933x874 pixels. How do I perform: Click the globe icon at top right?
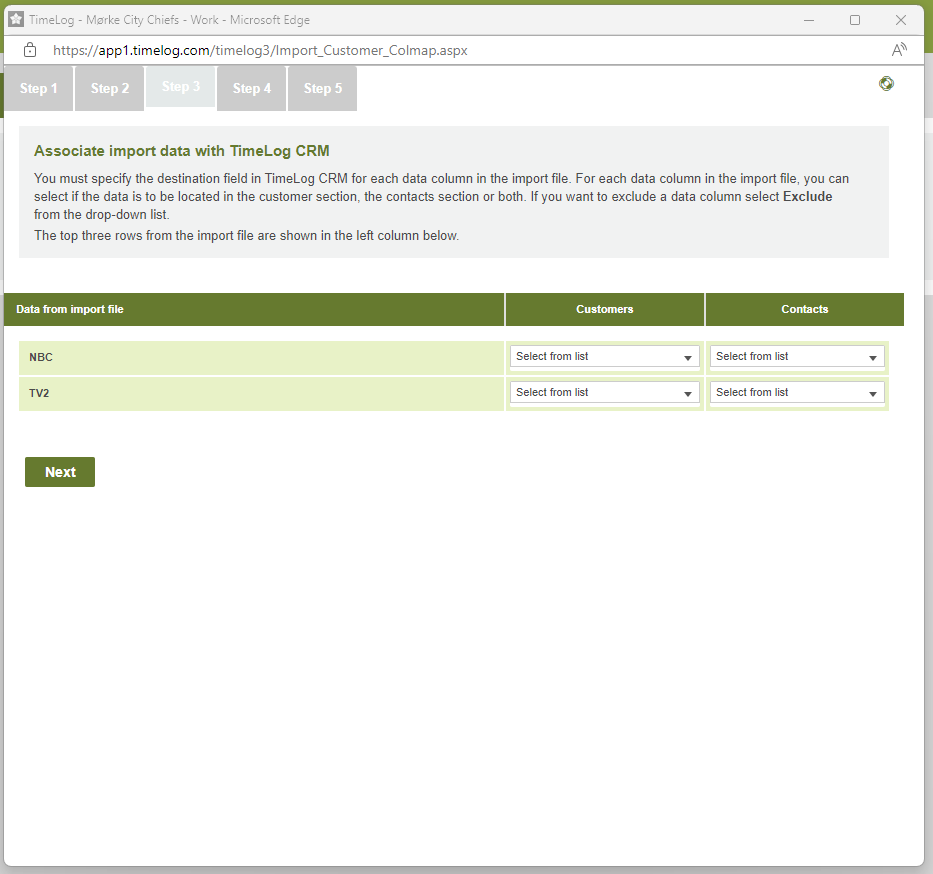click(886, 84)
